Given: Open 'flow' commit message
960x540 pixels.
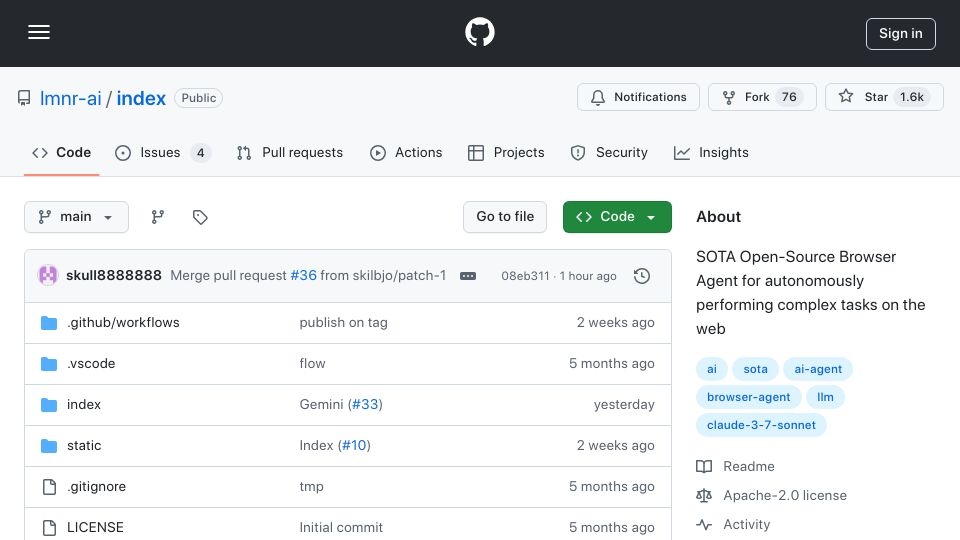Looking at the screenshot, I should (x=312, y=364).
